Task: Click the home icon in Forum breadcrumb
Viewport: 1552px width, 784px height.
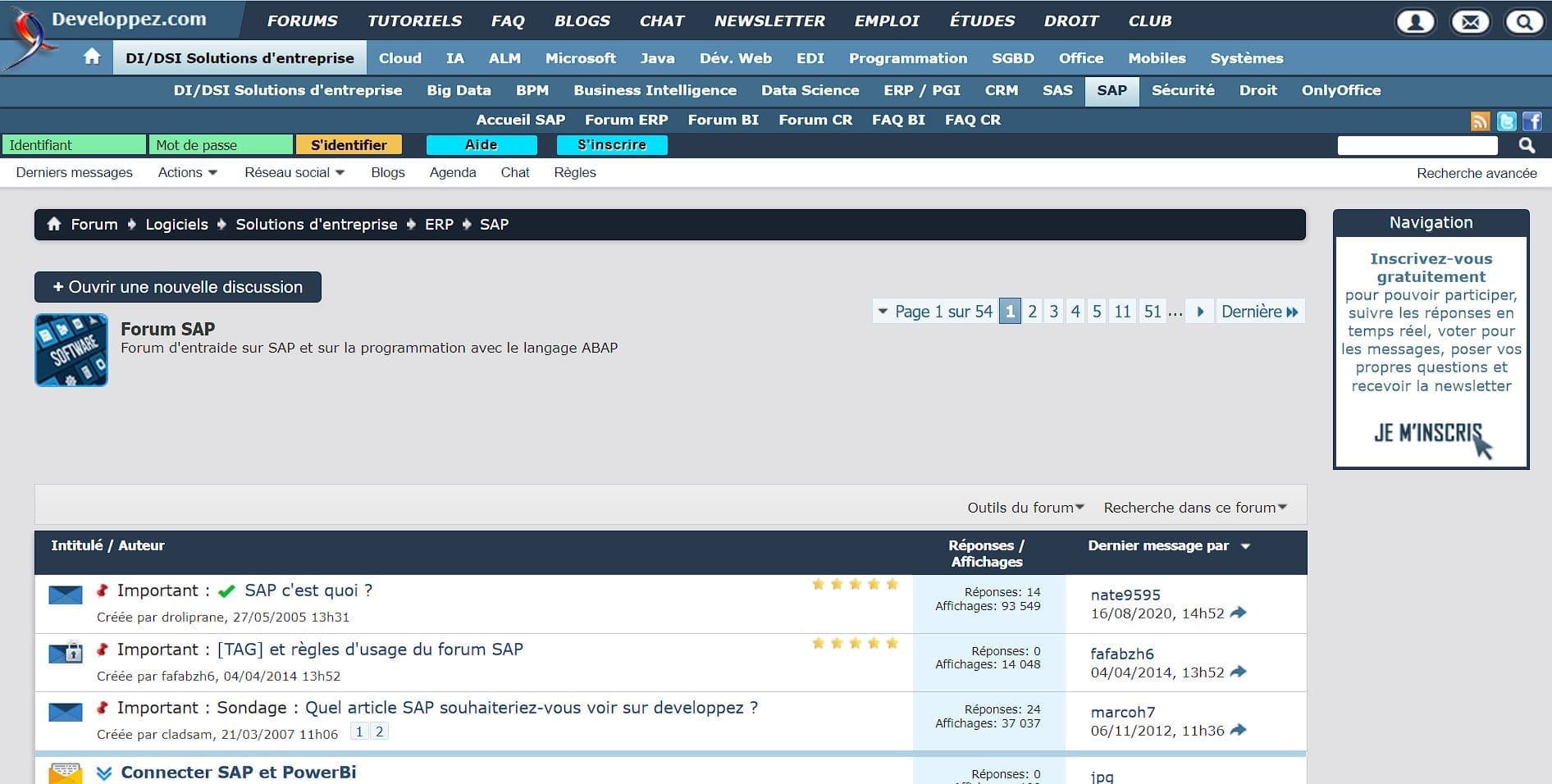Action: pos(54,224)
